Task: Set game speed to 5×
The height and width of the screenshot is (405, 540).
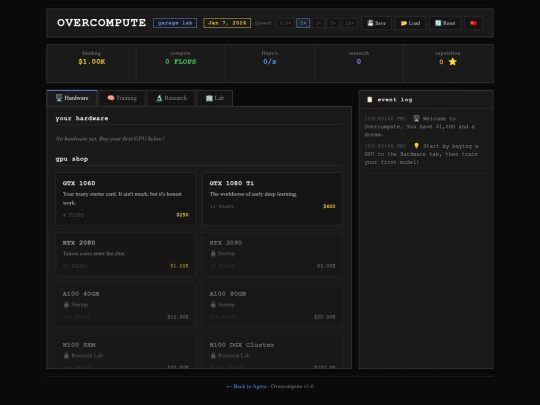Action: click(x=333, y=23)
